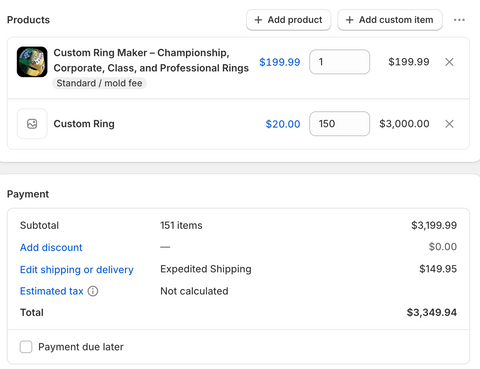
Task: Click the Custom Ring placeholder image icon
Action: [32, 124]
